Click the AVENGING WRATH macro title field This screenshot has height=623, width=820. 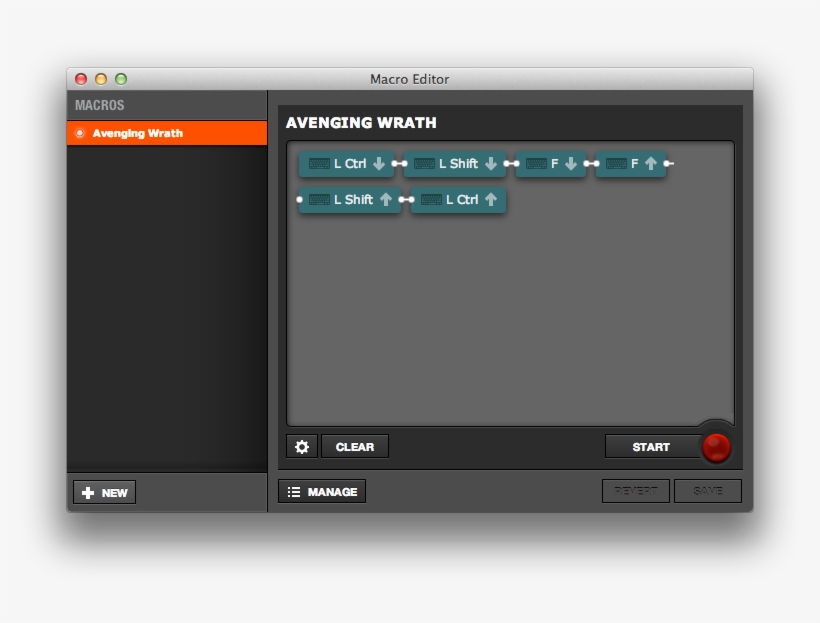361,123
